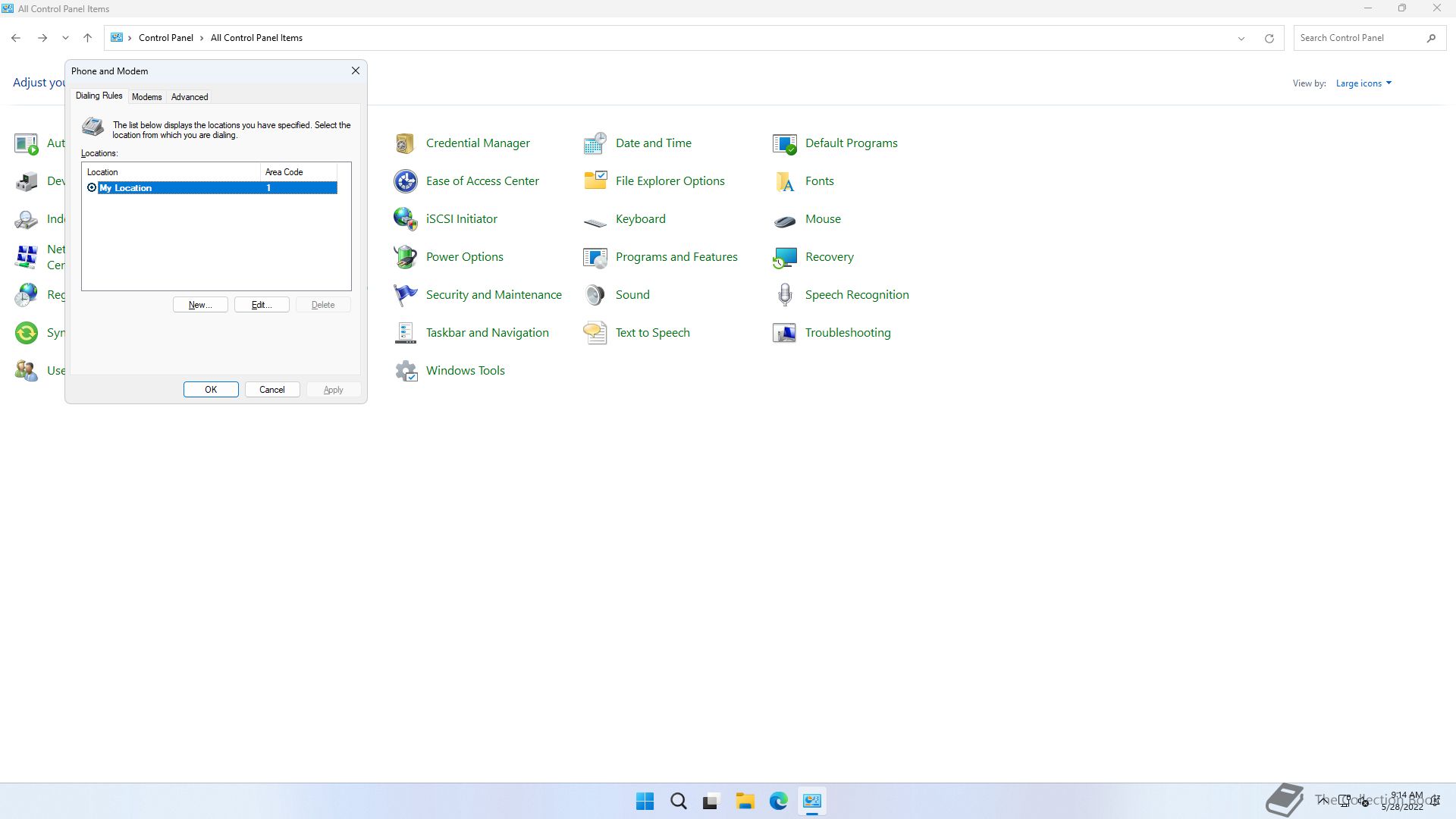Click the Recovery icon
Viewport: 1456px width, 819px height.
pos(784,257)
